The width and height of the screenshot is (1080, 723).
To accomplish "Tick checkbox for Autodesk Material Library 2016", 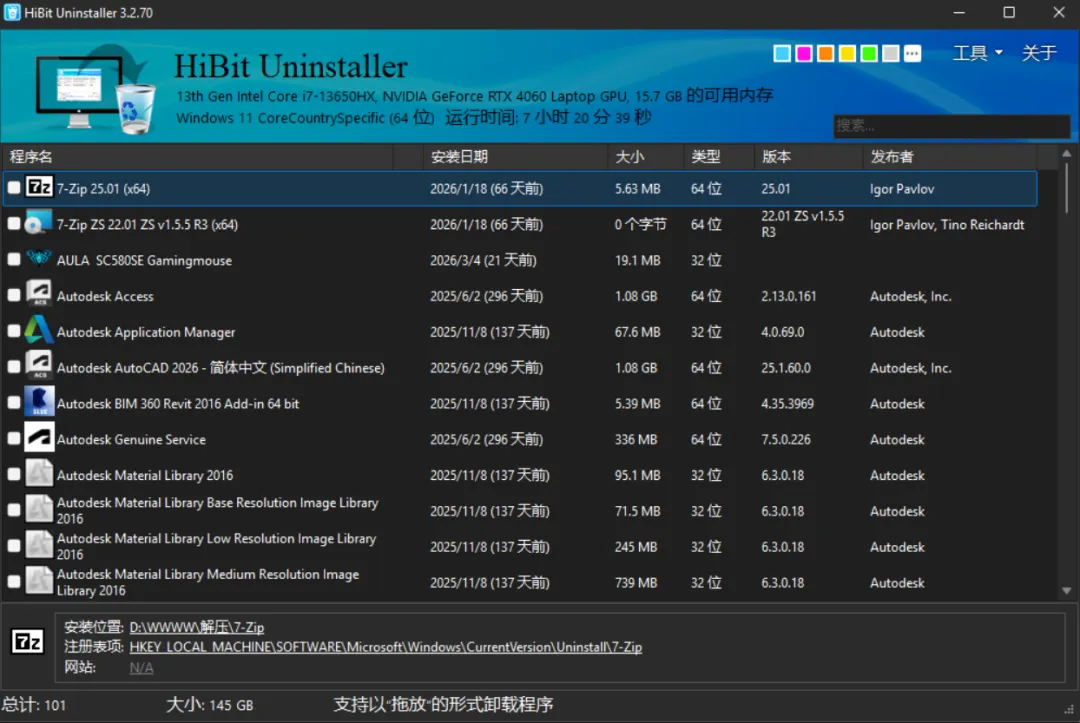I will point(14,474).
